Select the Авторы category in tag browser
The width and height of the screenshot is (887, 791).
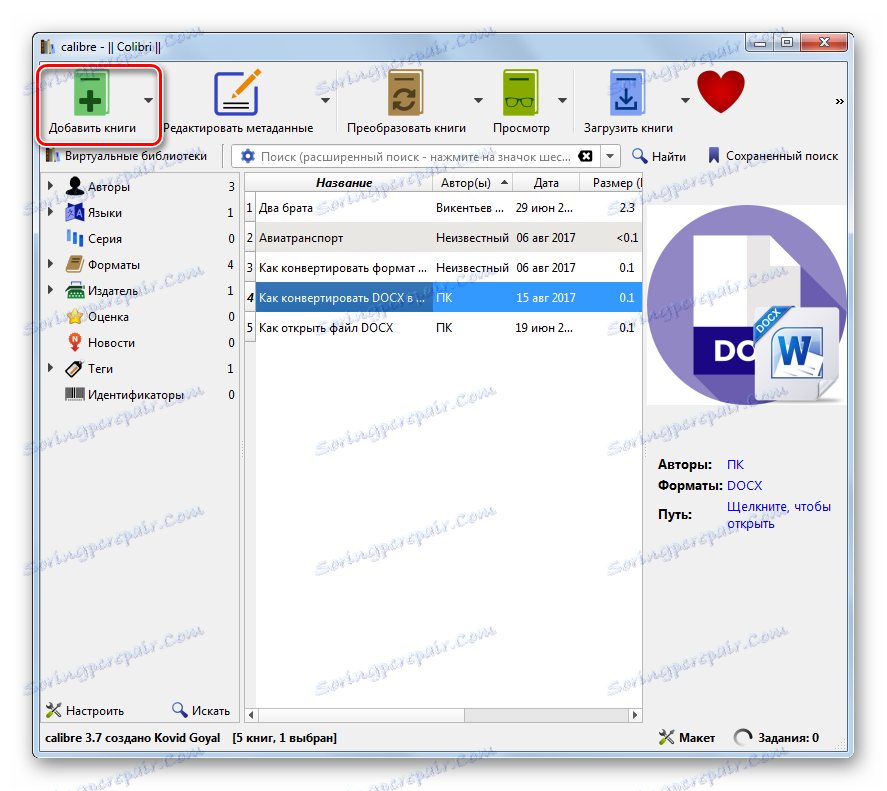pos(109,187)
